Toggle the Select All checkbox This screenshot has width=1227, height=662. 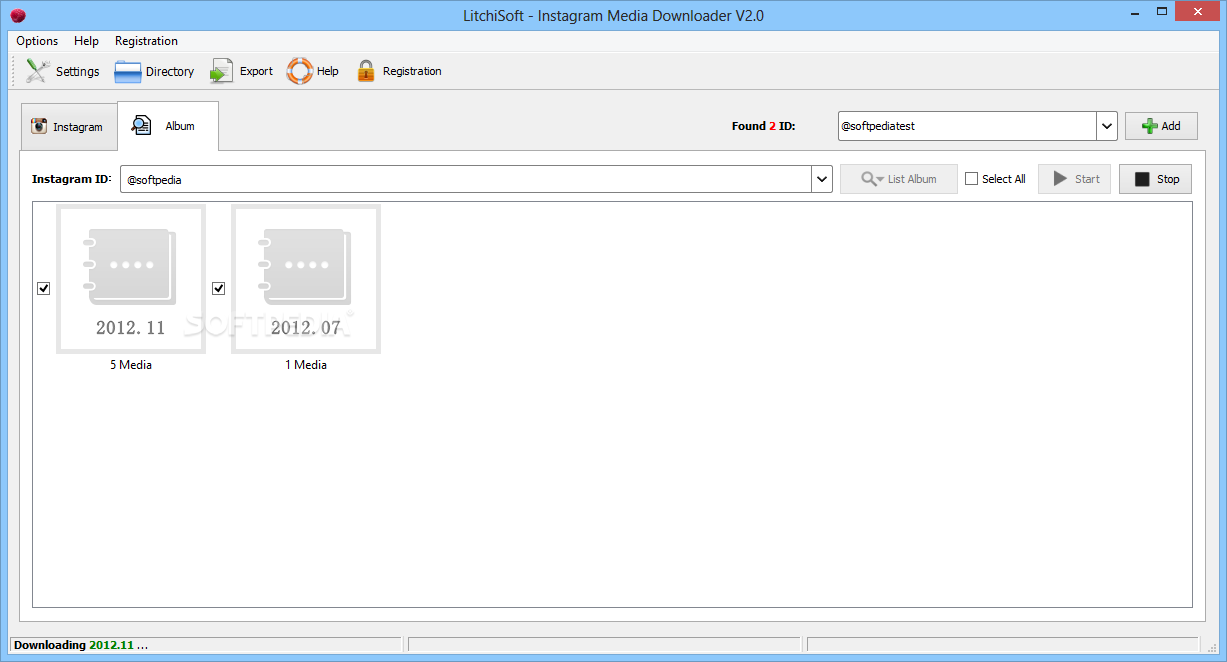click(971, 179)
